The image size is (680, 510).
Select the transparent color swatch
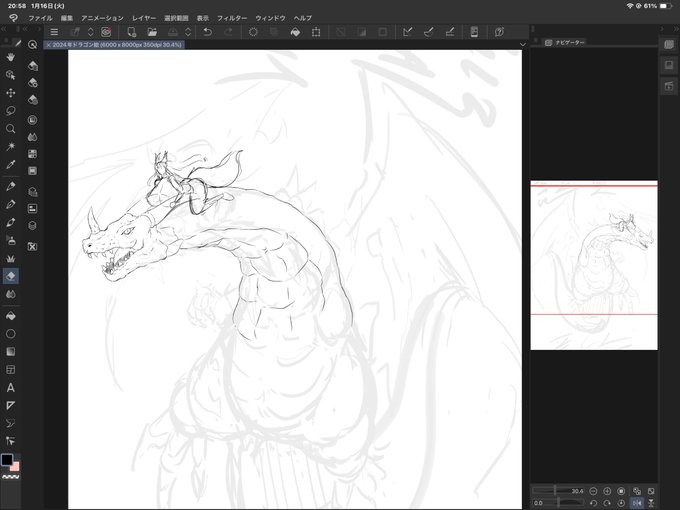(11, 477)
